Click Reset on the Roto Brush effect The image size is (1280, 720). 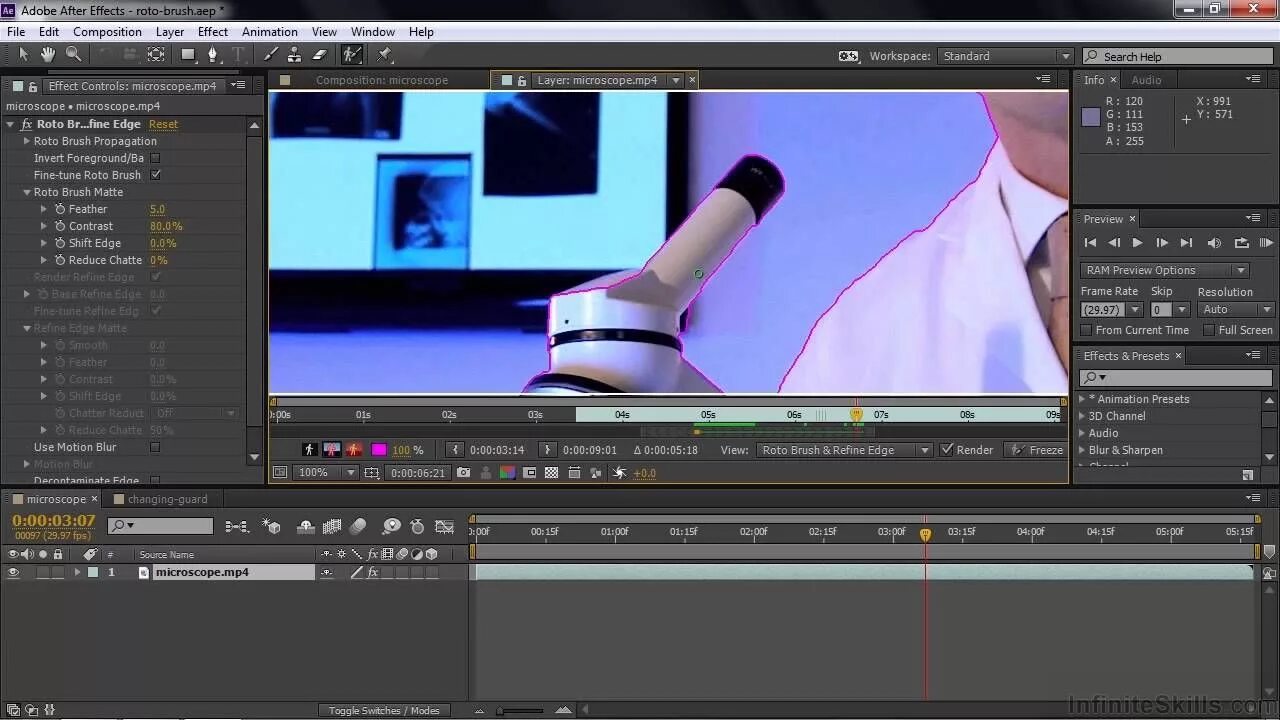click(163, 123)
